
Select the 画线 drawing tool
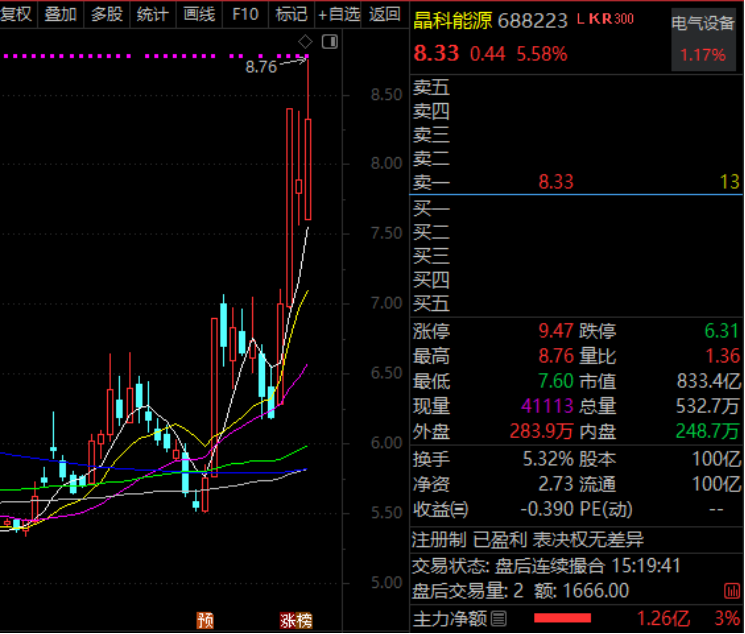coord(199,14)
